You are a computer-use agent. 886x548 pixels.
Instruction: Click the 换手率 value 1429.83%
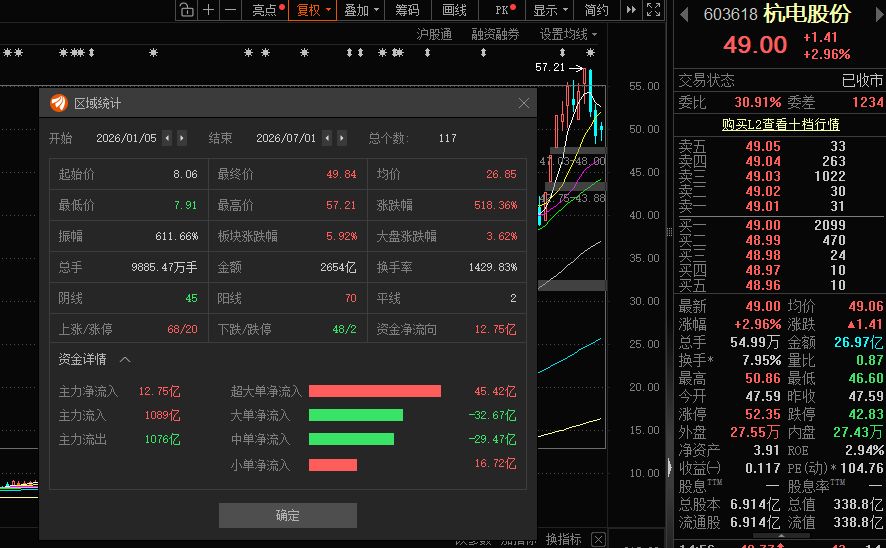pyautogui.click(x=493, y=267)
